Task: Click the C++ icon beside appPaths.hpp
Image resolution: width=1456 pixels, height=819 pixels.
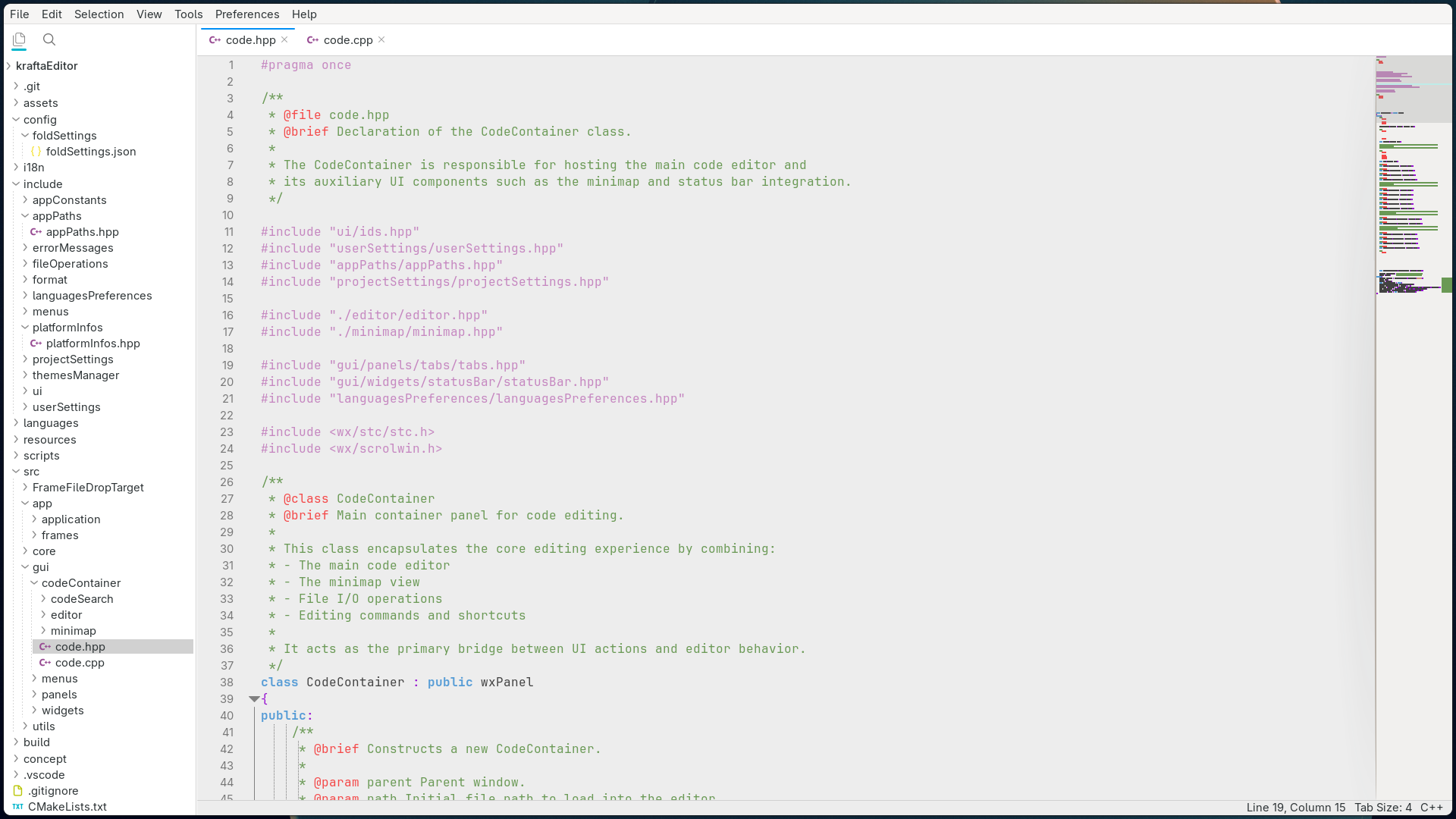Action: pos(36,232)
